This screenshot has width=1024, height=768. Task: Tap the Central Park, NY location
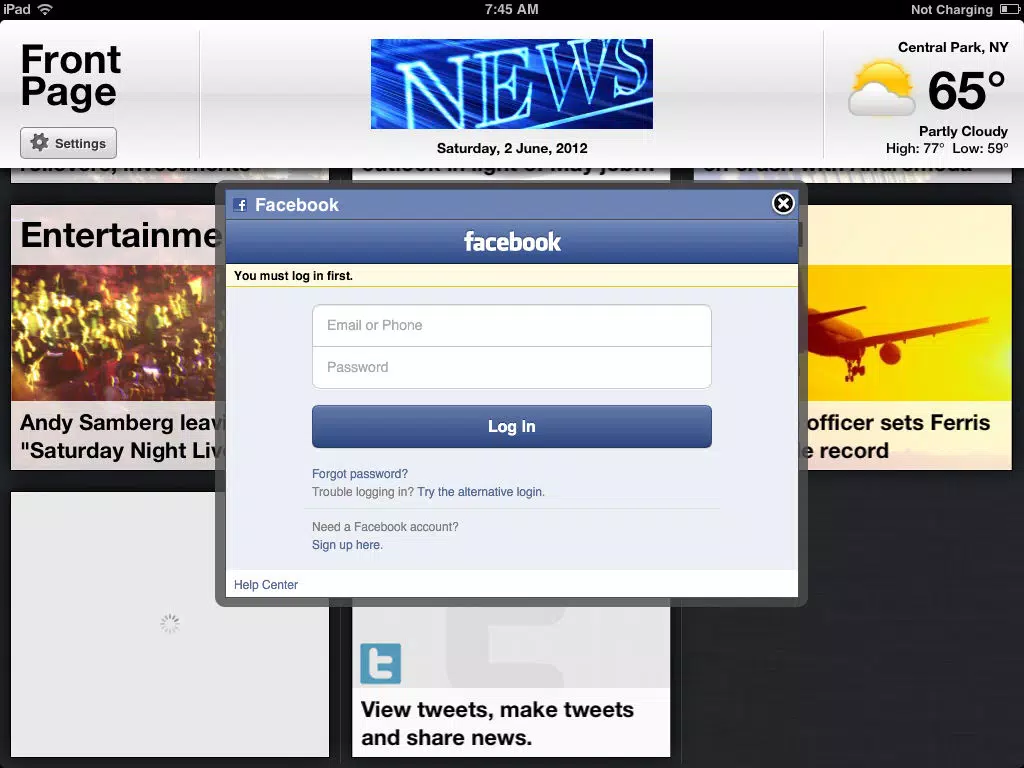(953, 47)
